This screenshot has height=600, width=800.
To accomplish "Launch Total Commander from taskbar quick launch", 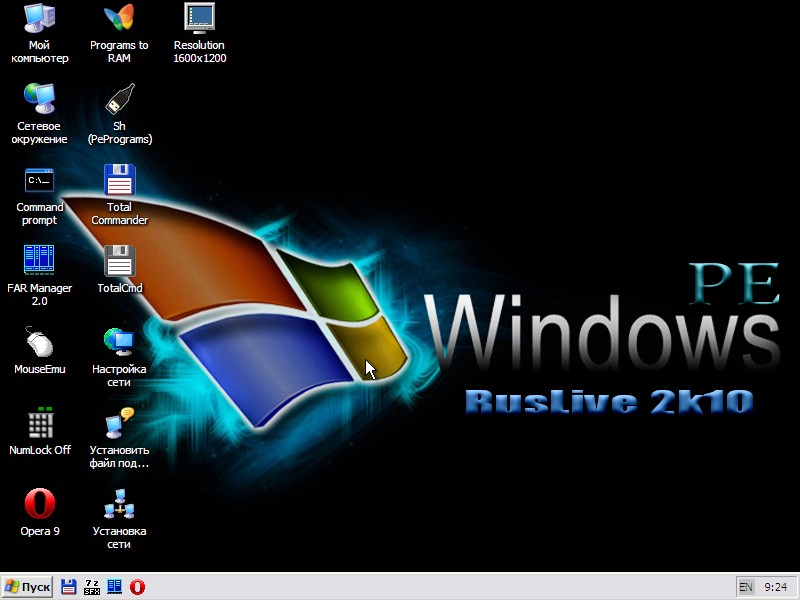I will click(x=68, y=587).
